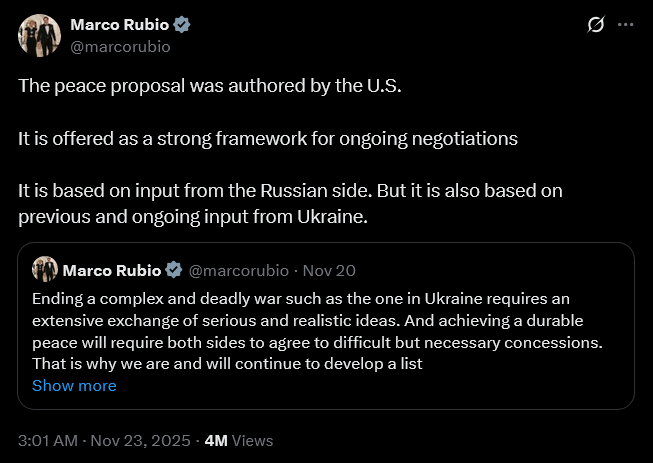Click the verified badge inside the quoted post
This screenshot has height=463, width=653.
coord(174,270)
